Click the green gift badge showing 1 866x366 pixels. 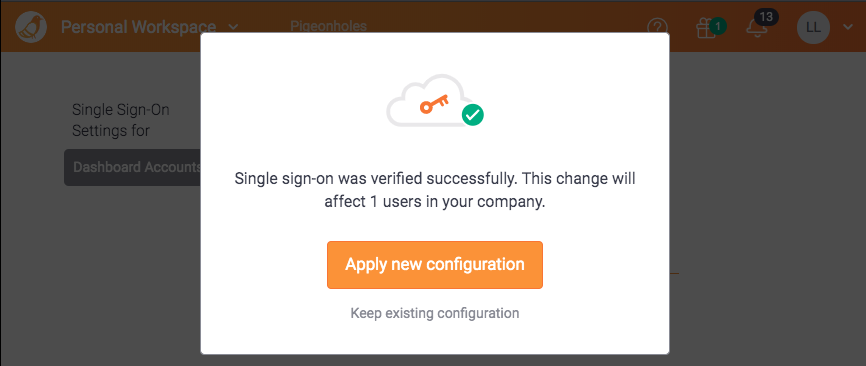coord(717,26)
